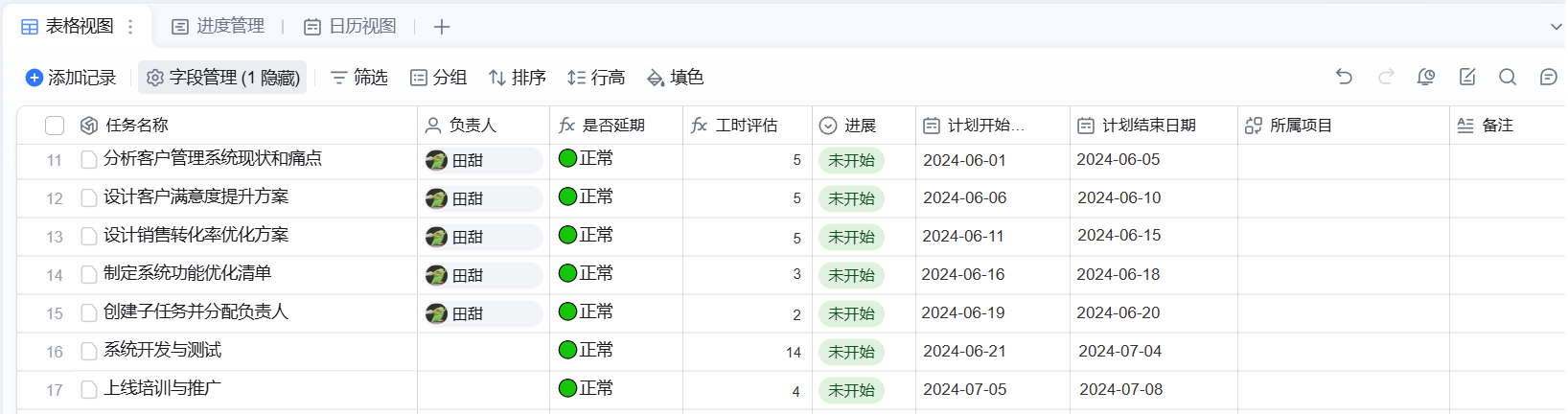
Task: Open 表格视图 tab options menu
Action: (x=131, y=27)
